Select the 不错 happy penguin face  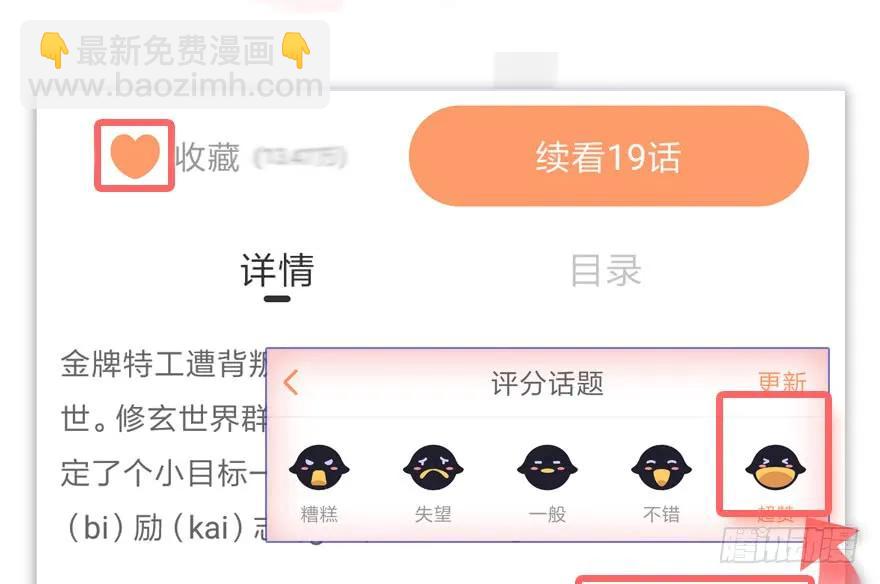(661, 467)
